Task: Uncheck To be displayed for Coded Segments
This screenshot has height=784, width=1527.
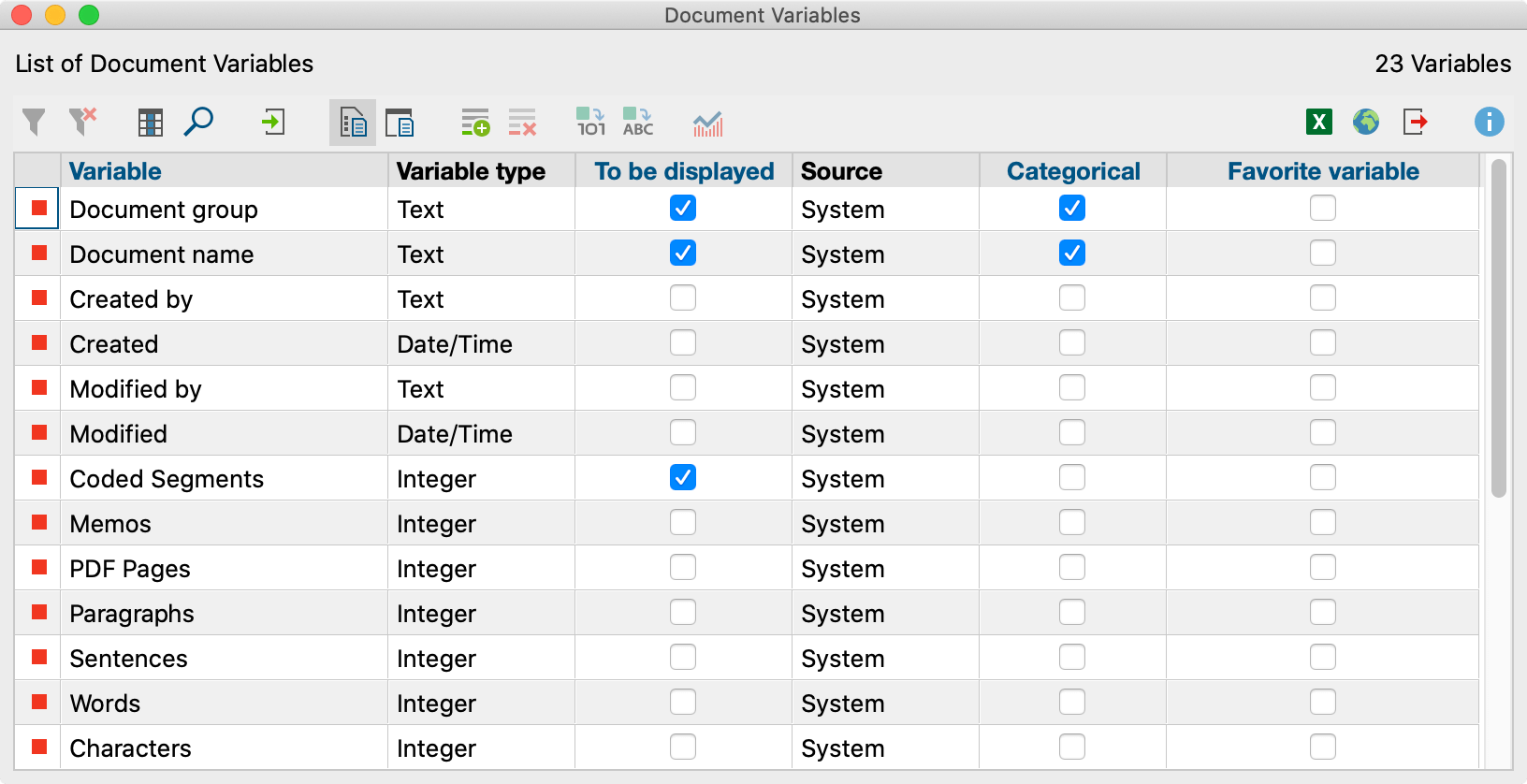Action: [683, 478]
